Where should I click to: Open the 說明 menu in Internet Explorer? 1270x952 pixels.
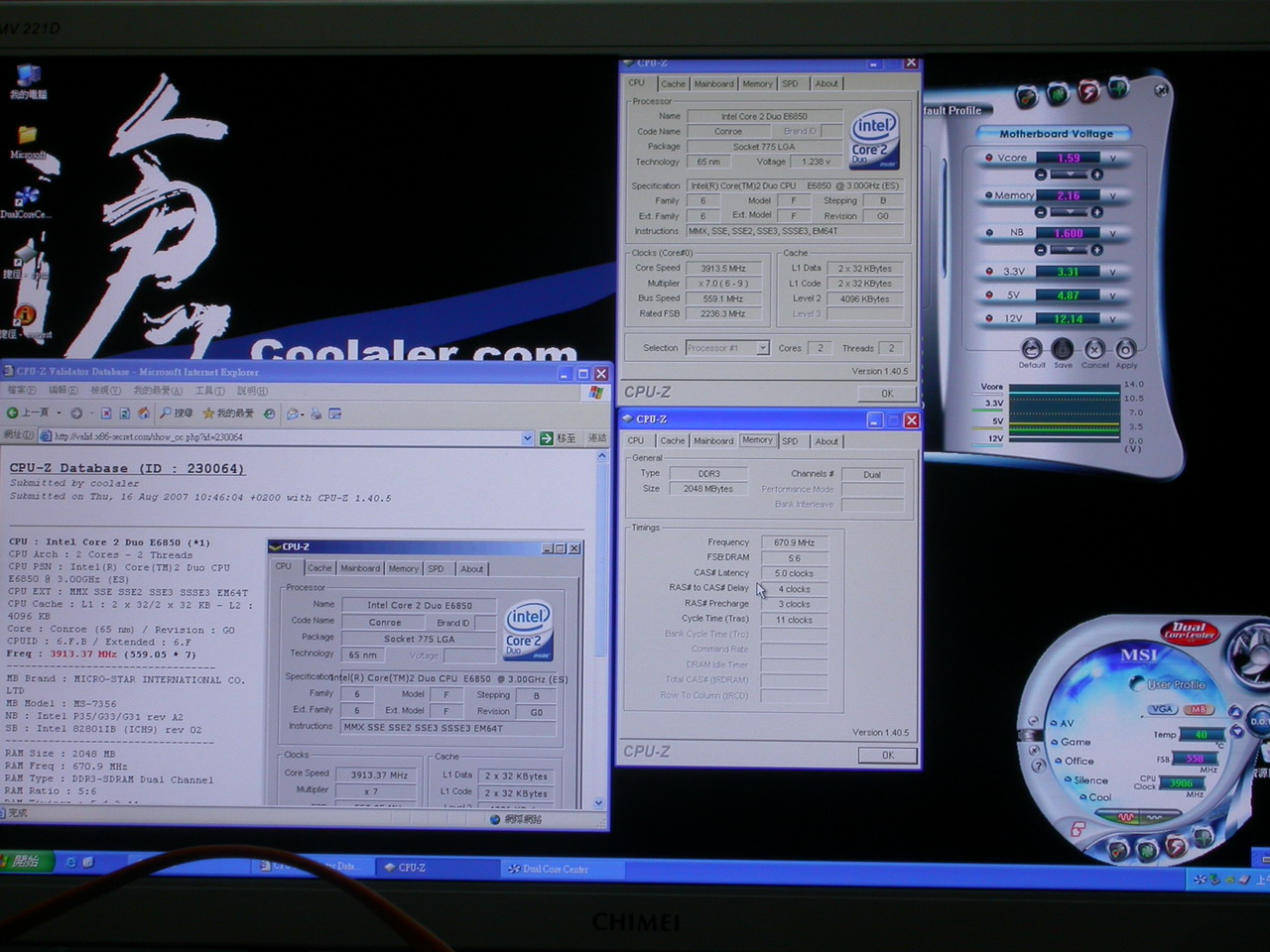[x=252, y=391]
